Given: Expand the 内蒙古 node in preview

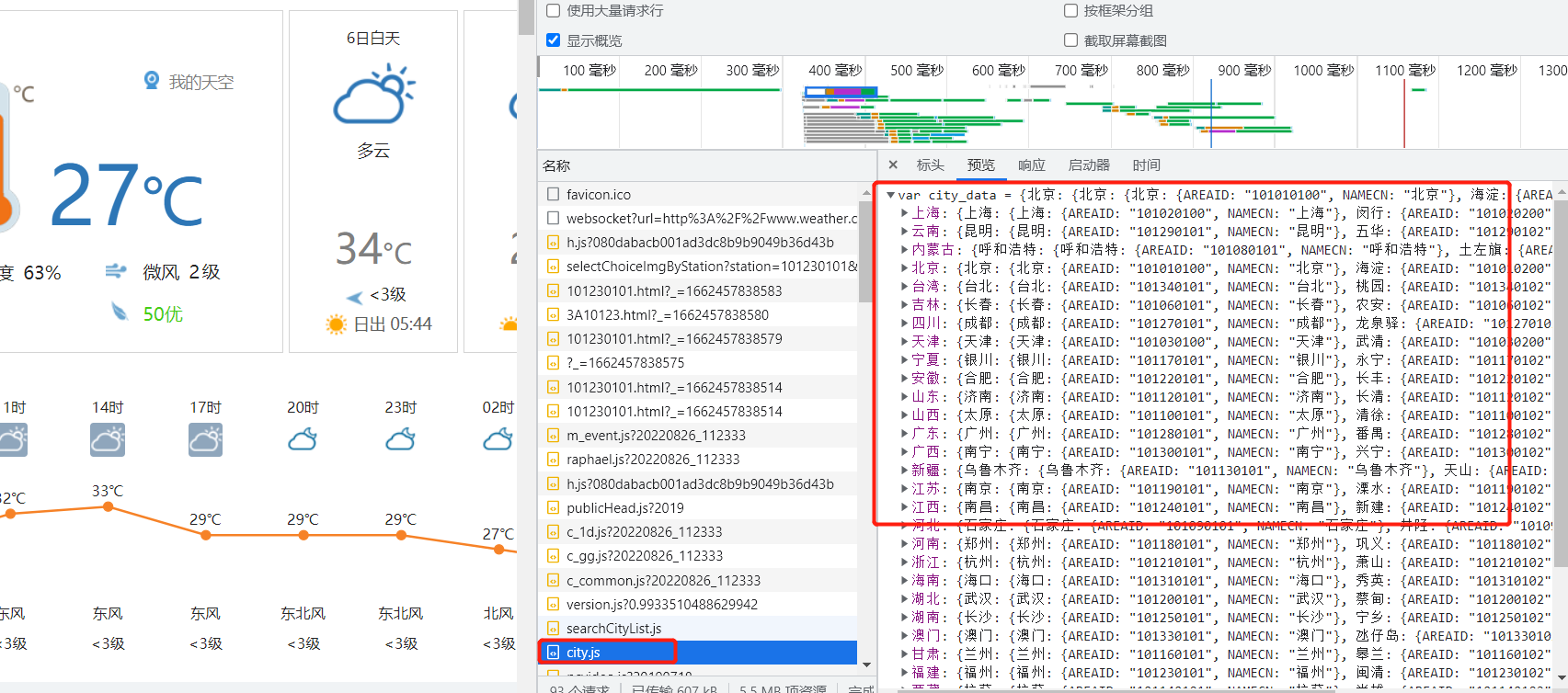Looking at the screenshot, I should [904, 250].
